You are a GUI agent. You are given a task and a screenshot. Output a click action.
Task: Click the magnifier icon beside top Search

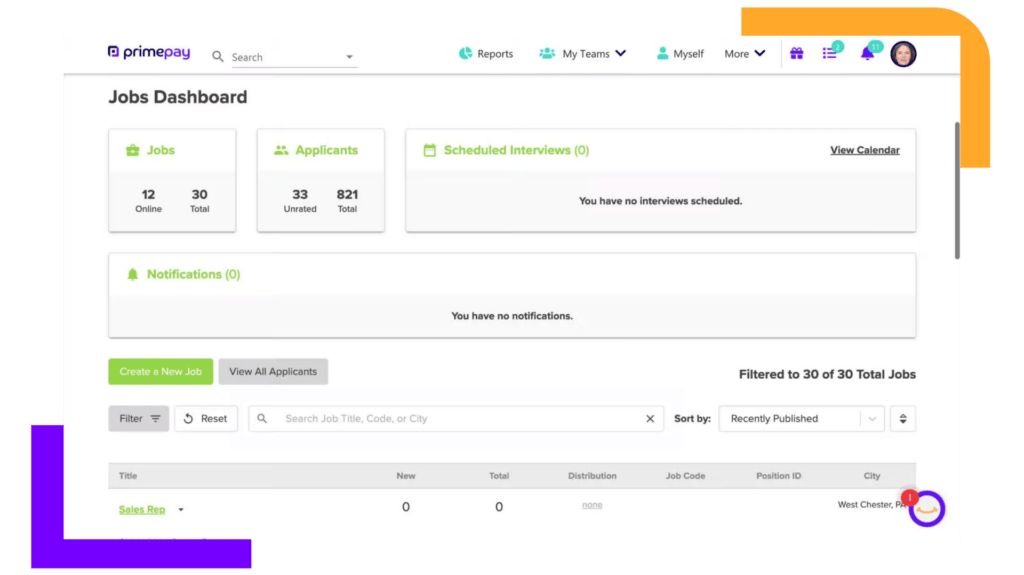pyautogui.click(x=218, y=57)
